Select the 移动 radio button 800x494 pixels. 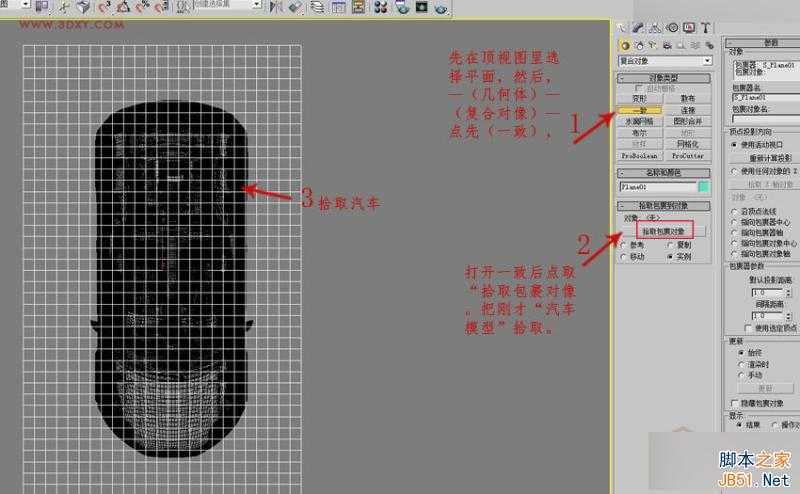(623, 257)
